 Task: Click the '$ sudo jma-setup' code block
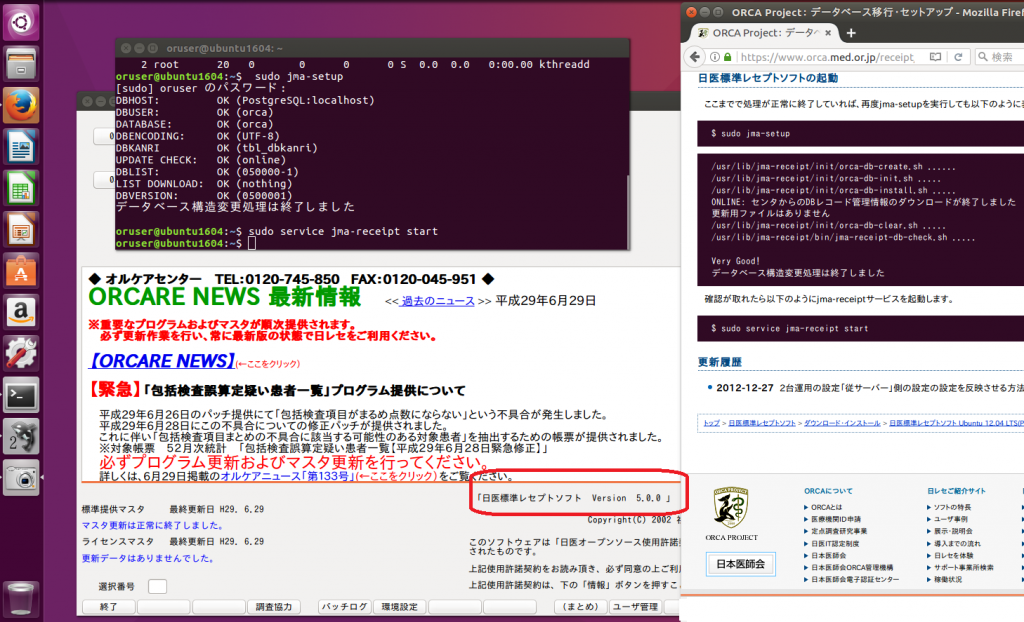click(x=860, y=133)
